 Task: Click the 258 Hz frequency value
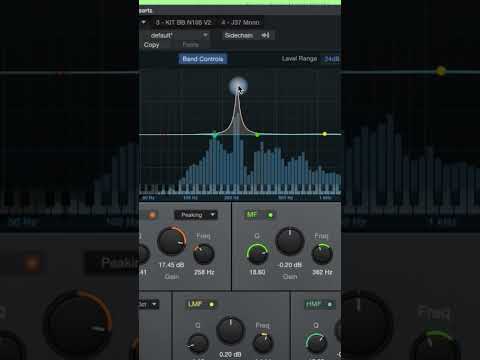[204, 272]
